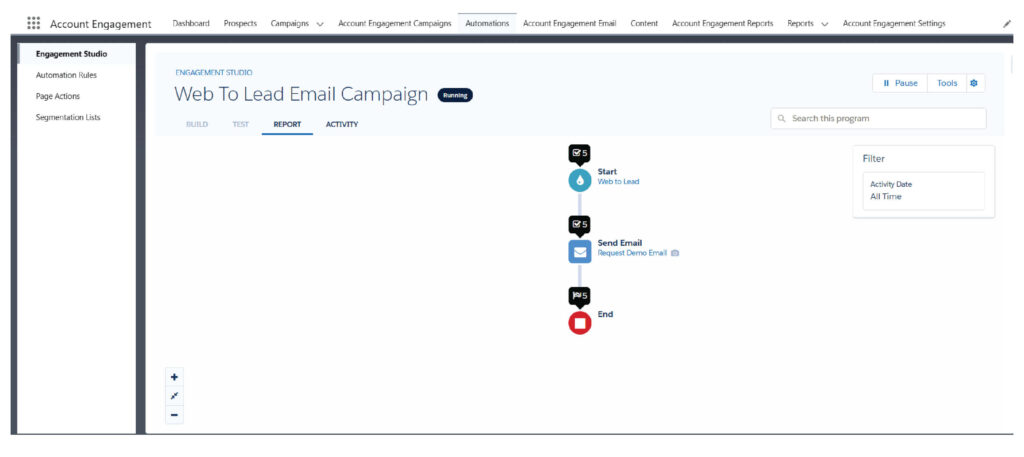Image resolution: width=1024 pixels, height=457 pixels.
Task: Click the pencil edit navigation icon
Action: tap(1006, 24)
